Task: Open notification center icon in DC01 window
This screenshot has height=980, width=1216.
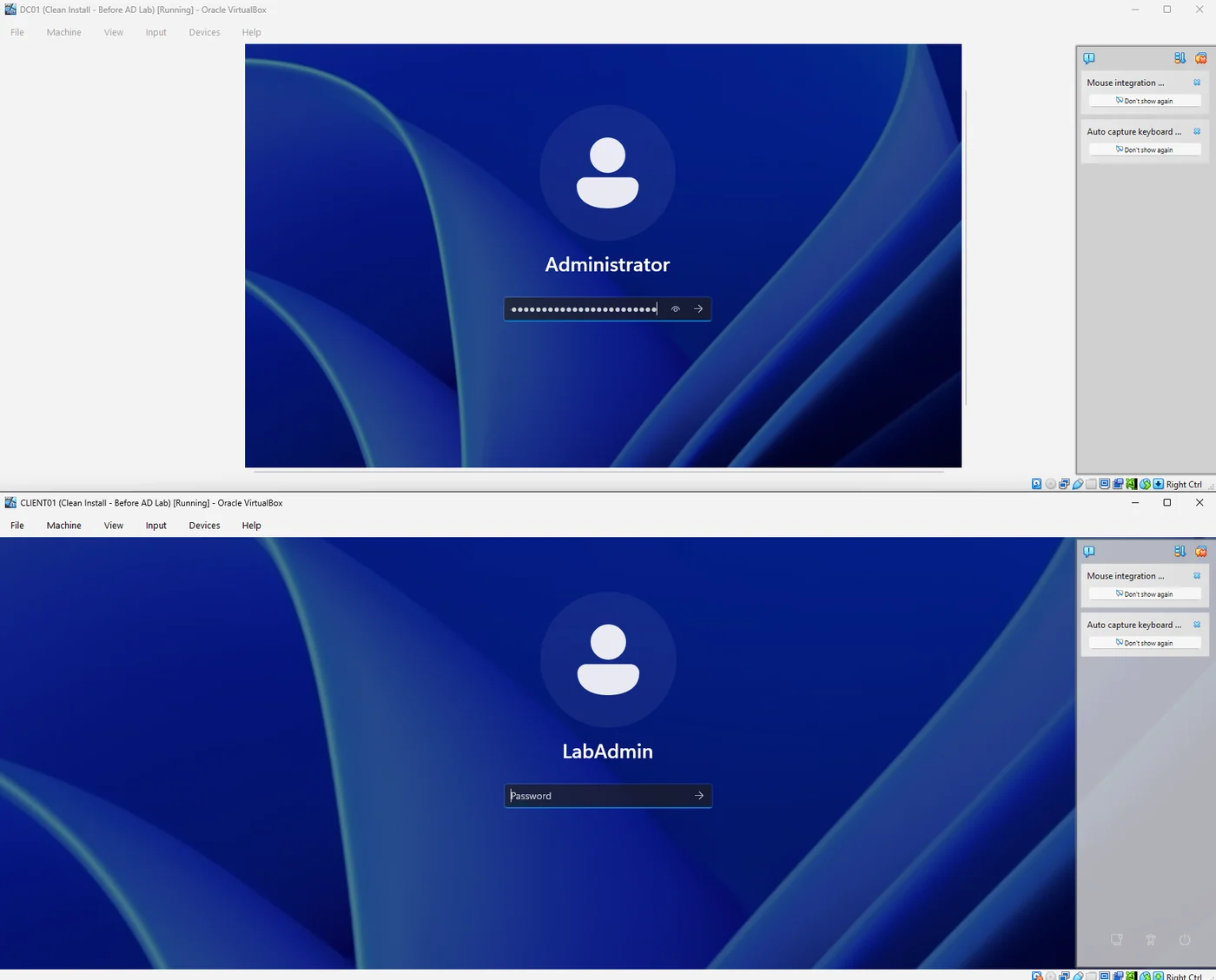Action: coord(1089,58)
